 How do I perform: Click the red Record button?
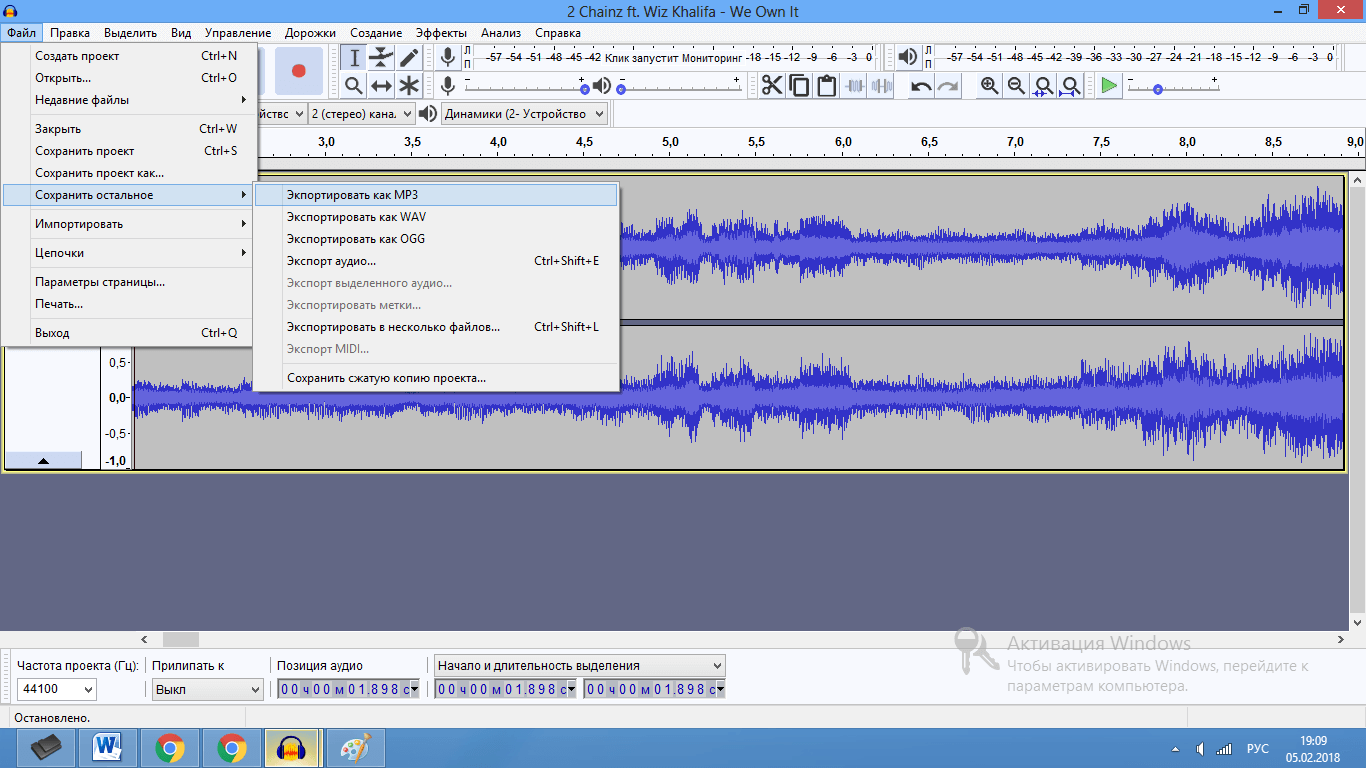click(x=298, y=71)
